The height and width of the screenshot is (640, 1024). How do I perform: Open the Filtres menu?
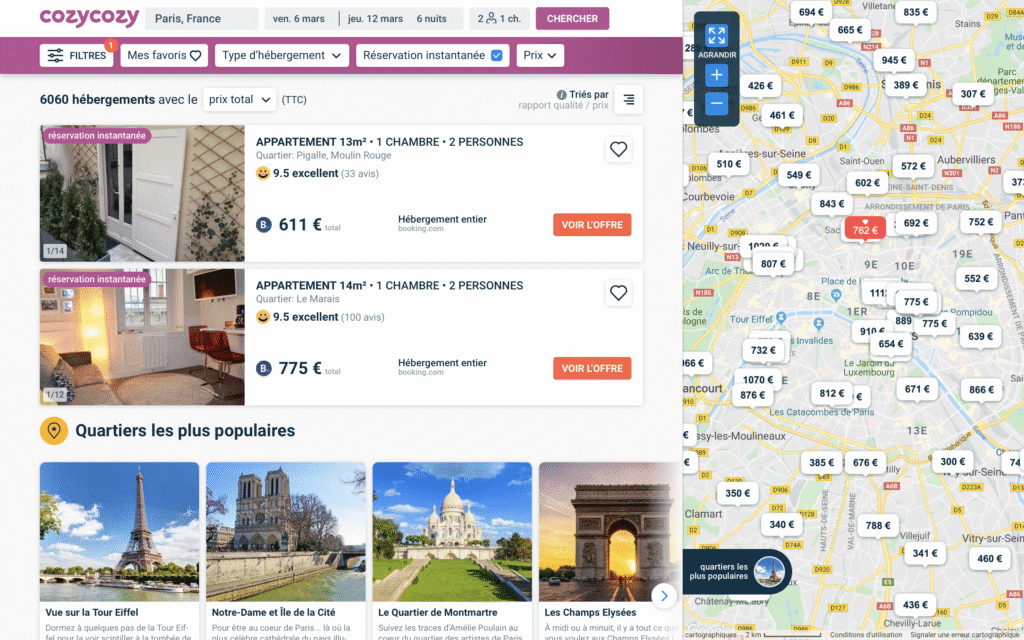[x=76, y=55]
